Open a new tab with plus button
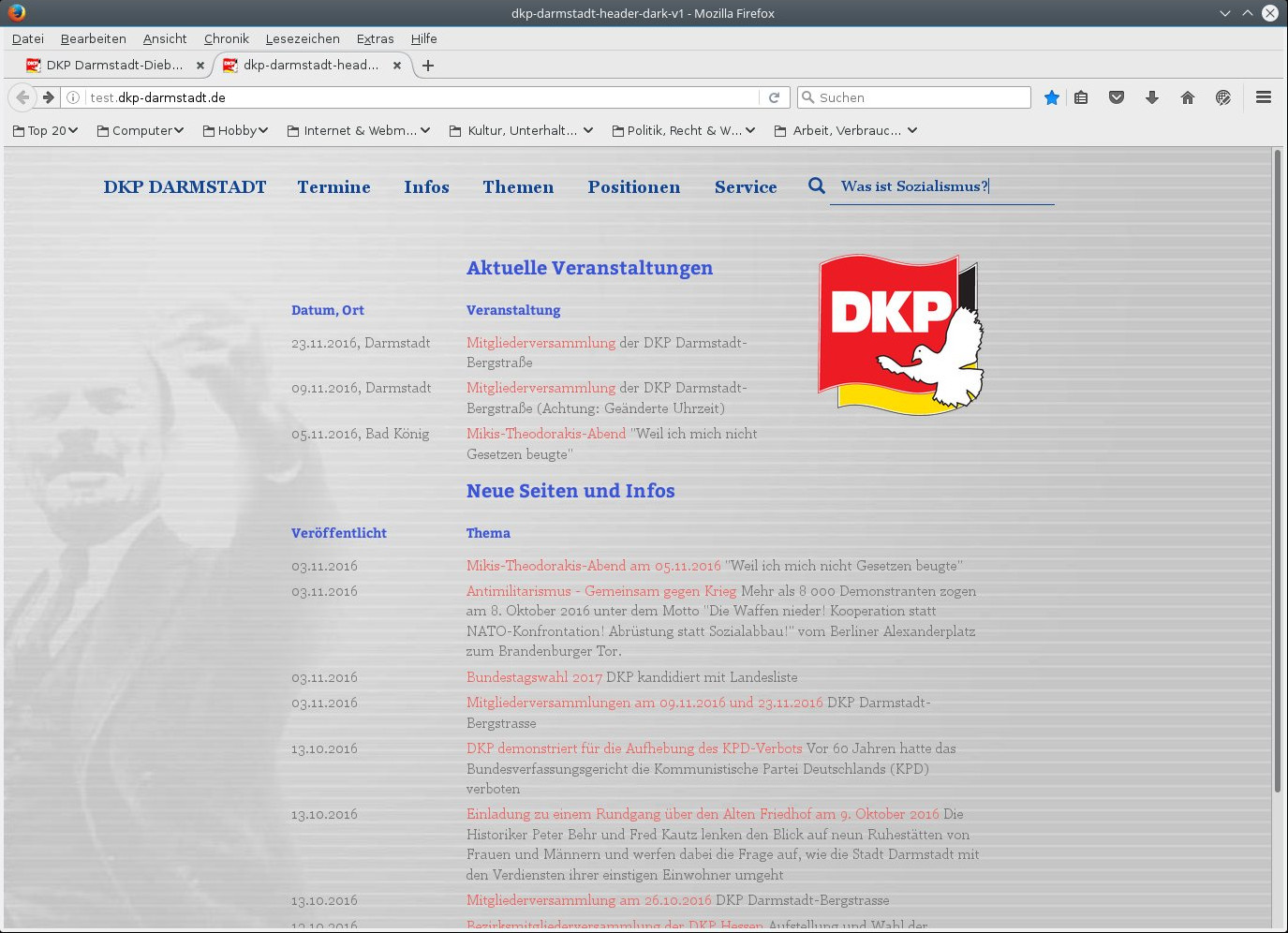The height and width of the screenshot is (933, 1288). (428, 66)
